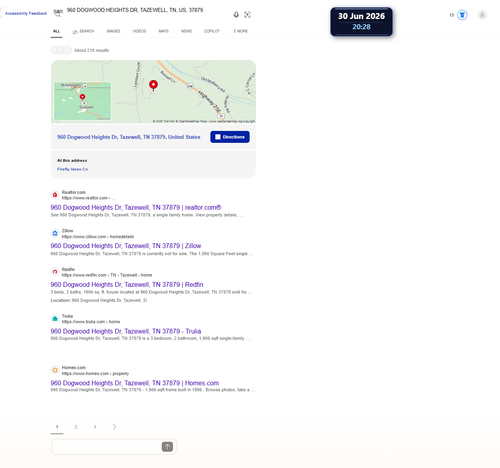Open the Firefly Ideas Co link
The width and height of the screenshot is (500, 468).
click(72, 169)
